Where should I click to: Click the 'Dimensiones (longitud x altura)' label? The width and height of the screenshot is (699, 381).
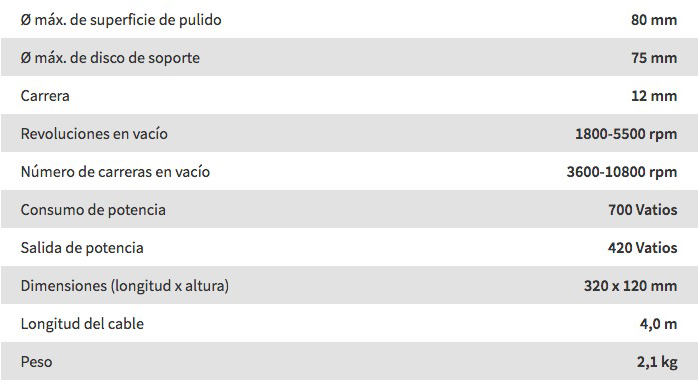coord(125,286)
